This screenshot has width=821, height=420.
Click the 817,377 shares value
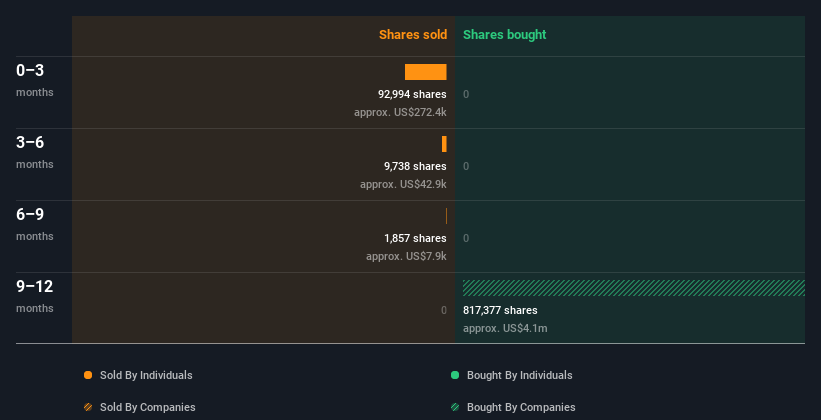click(500, 310)
